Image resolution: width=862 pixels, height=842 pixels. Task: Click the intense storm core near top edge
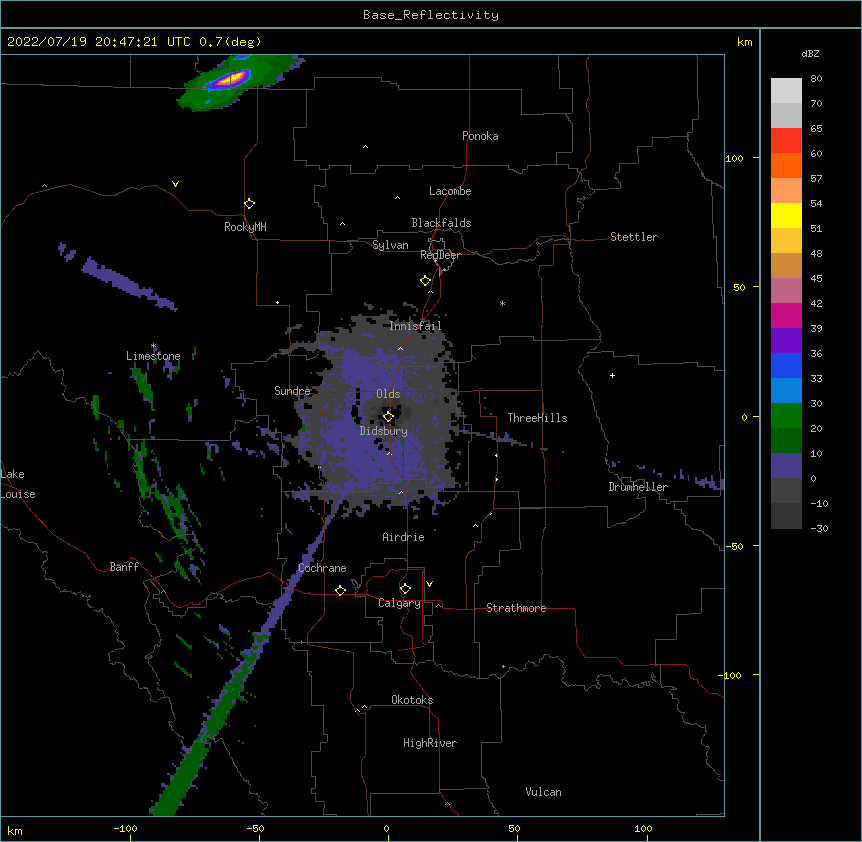(x=231, y=79)
